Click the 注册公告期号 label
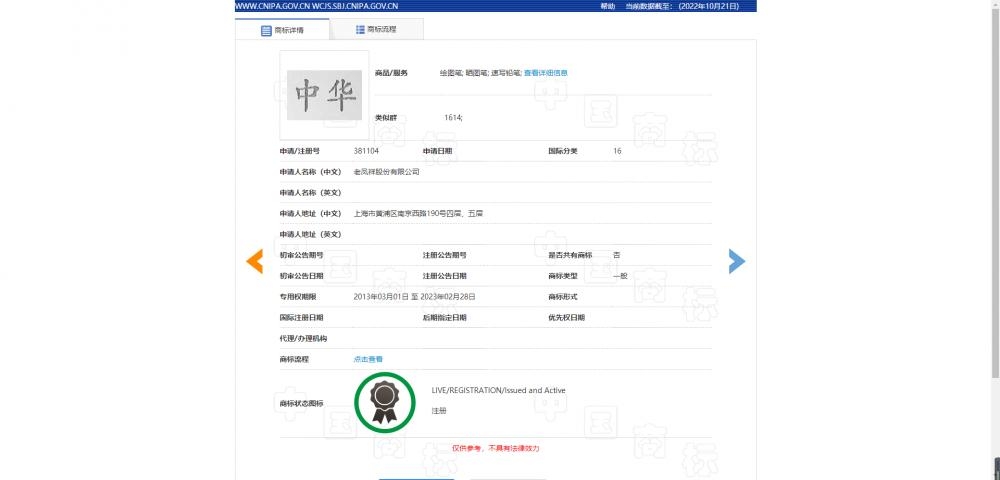Image resolution: width=1000 pixels, height=480 pixels. [445, 255]
